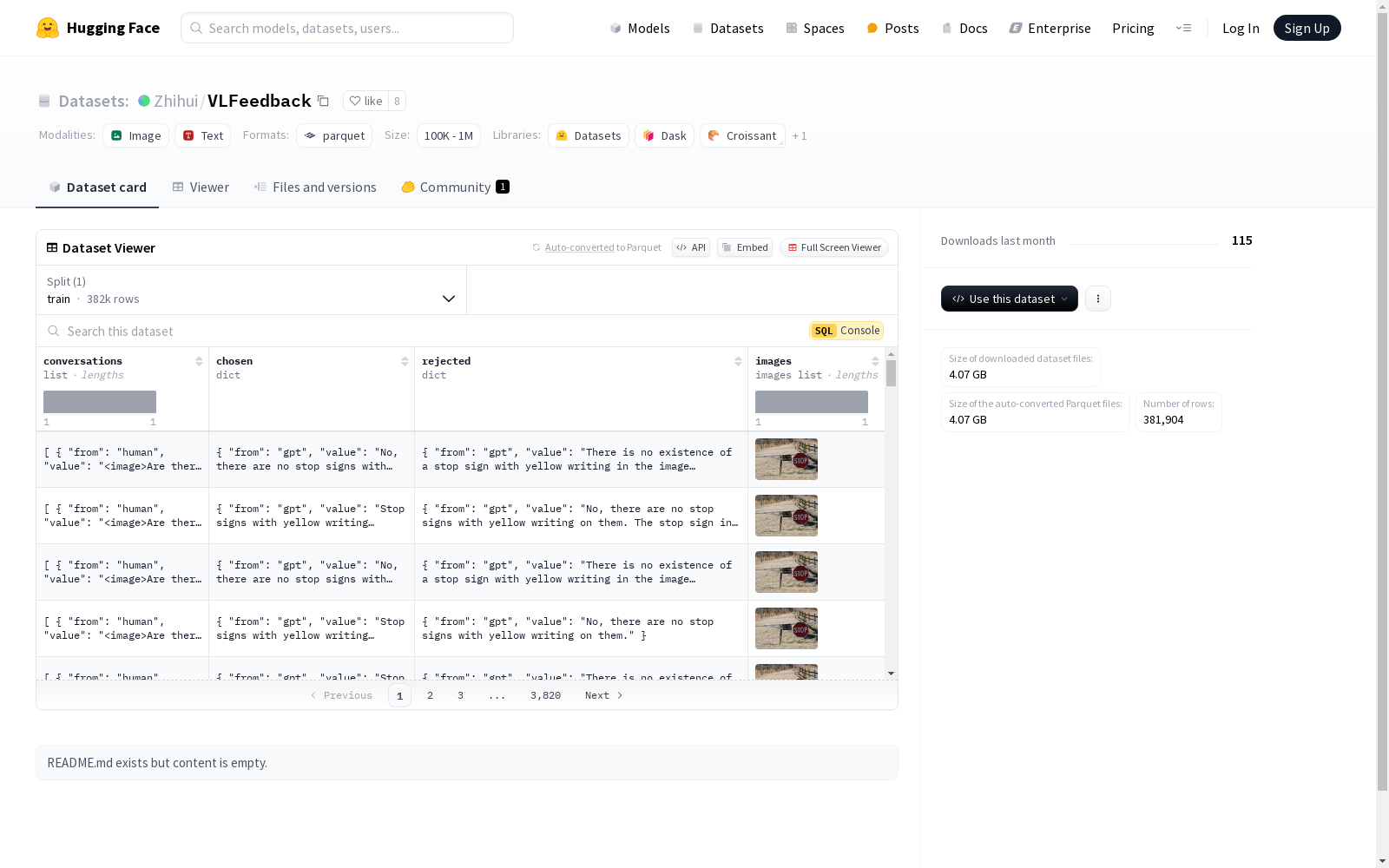1389x868 pixels.
Task: Open the first row stop sign thumbnail
Action: (787, 459)
